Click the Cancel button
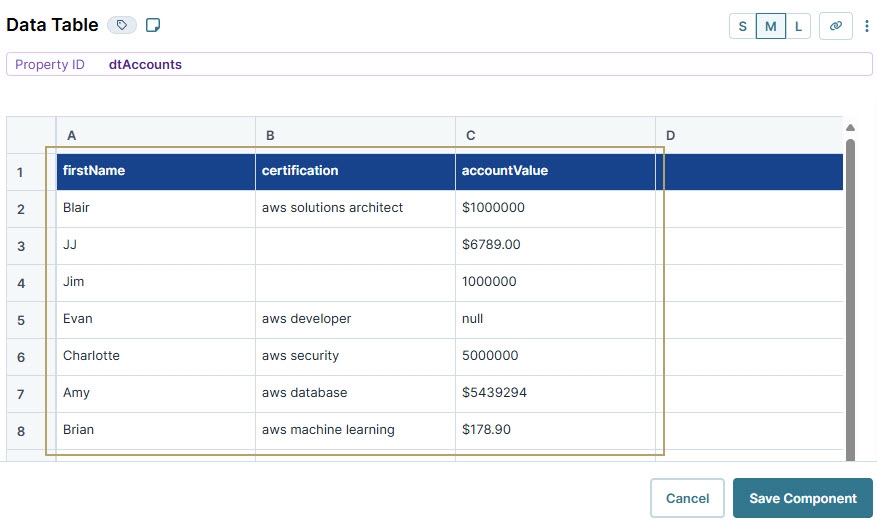Viewport: 877px width, 522px height. [x=687, y=498]
